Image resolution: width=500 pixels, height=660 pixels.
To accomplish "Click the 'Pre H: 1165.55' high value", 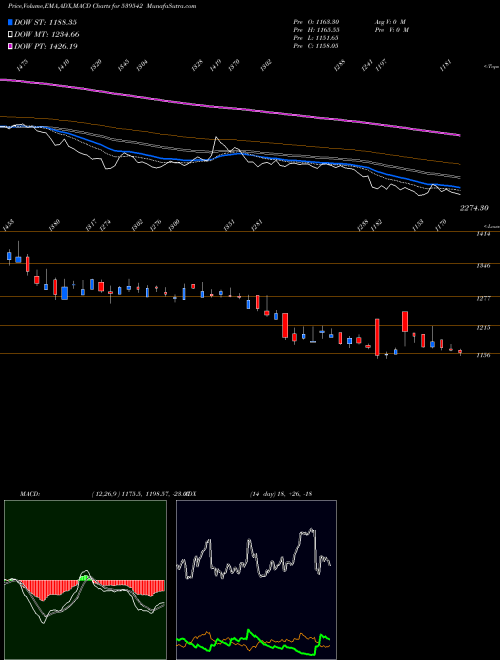I will coord(316,30).
